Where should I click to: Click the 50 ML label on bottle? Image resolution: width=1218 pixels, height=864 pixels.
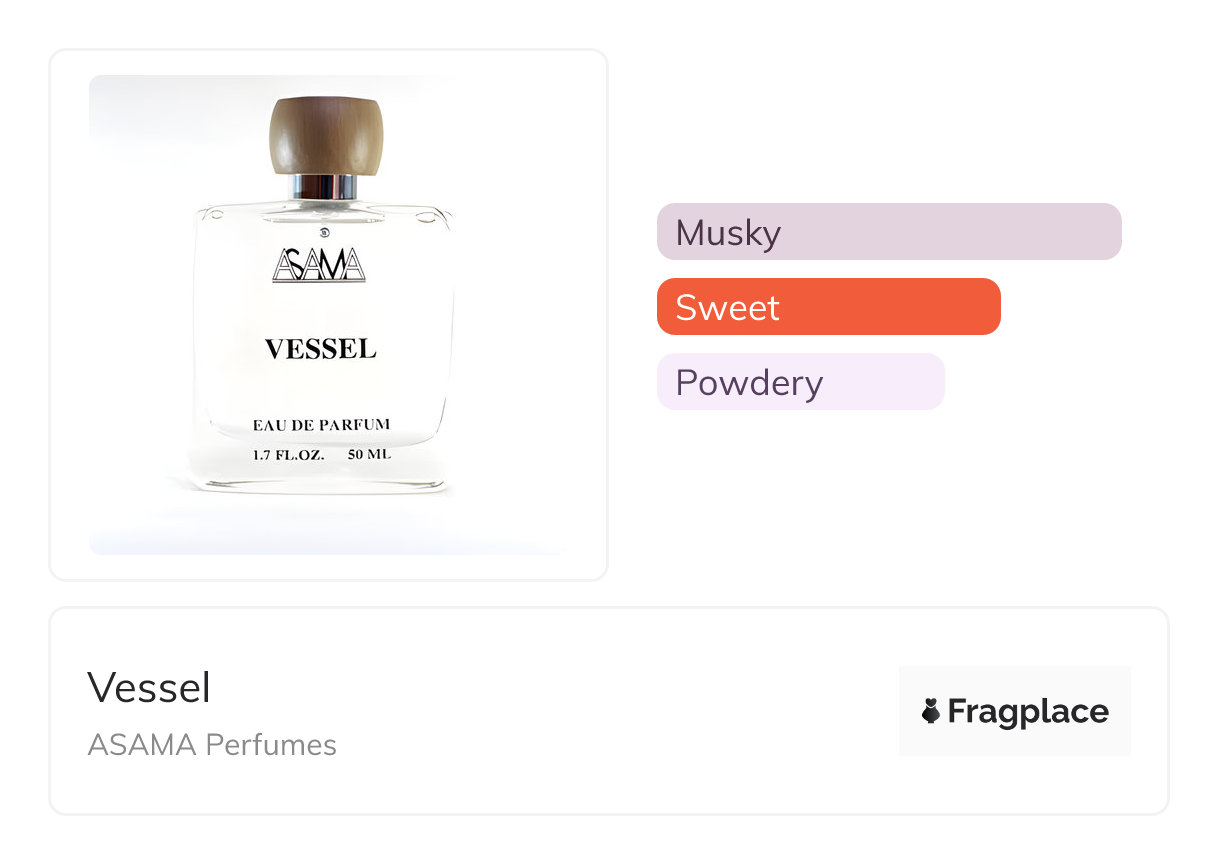click(369, 454)
